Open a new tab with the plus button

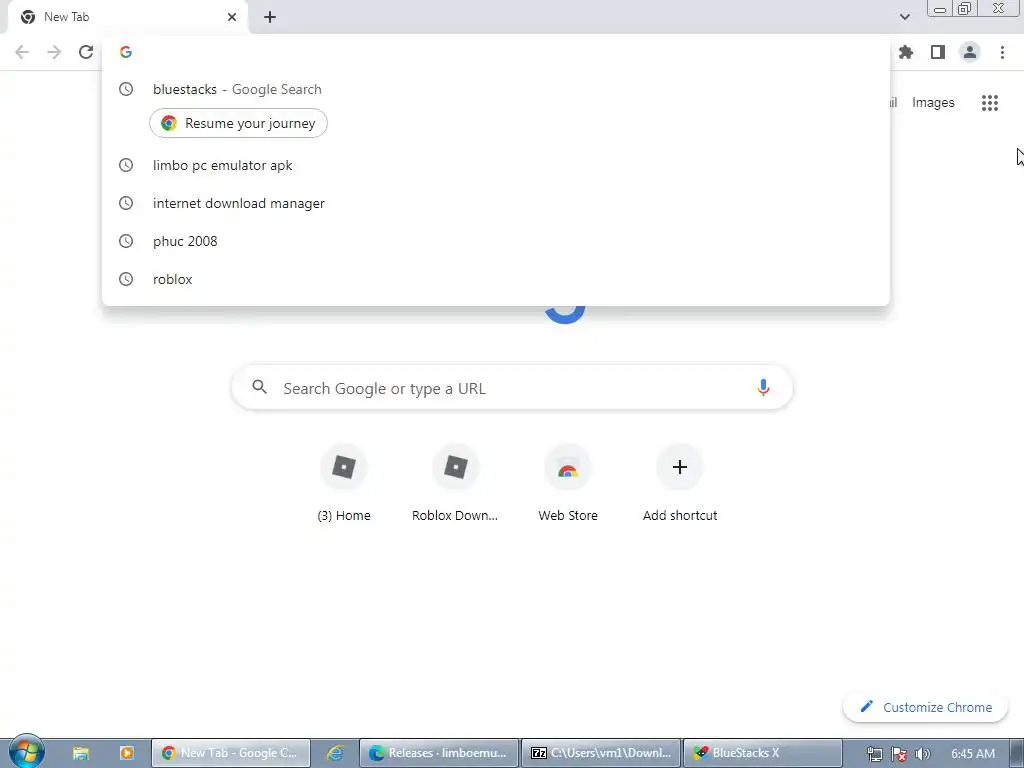click(x=270, y=17)
